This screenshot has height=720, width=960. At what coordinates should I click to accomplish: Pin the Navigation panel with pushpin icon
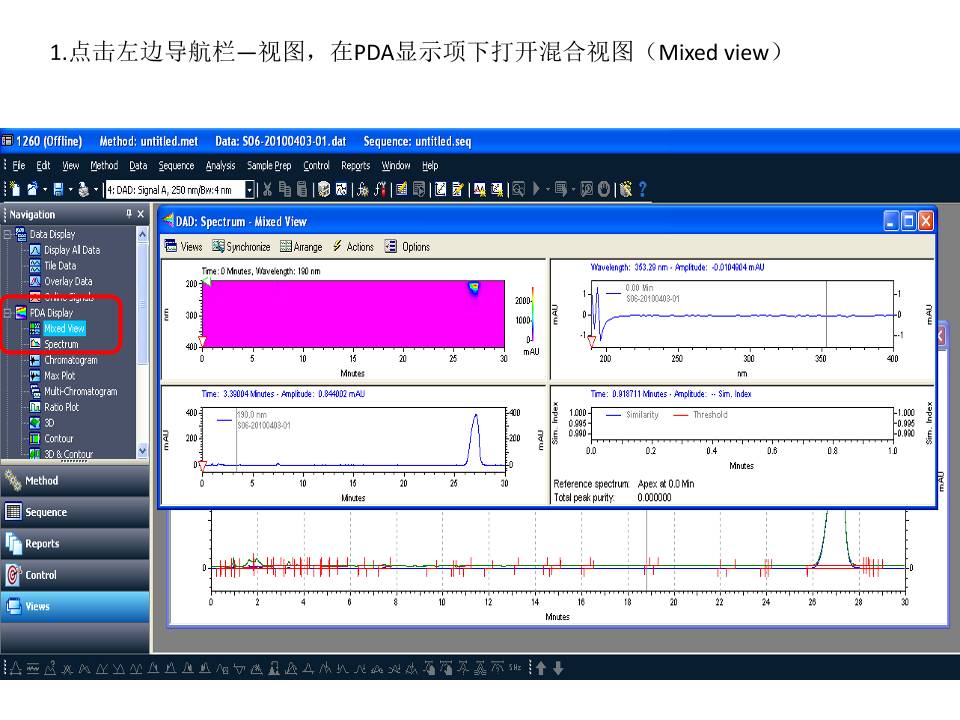pyautogui.click(x=128, y=214)
